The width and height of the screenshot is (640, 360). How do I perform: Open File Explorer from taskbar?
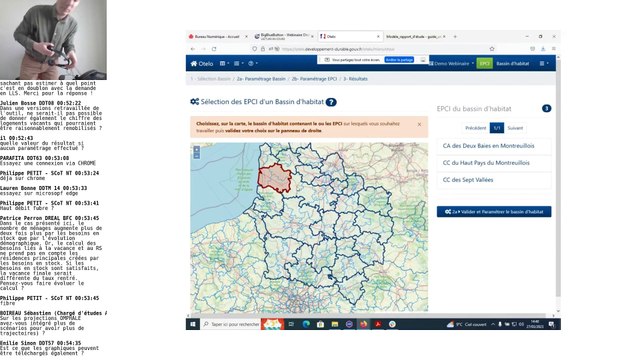point(335,324)
